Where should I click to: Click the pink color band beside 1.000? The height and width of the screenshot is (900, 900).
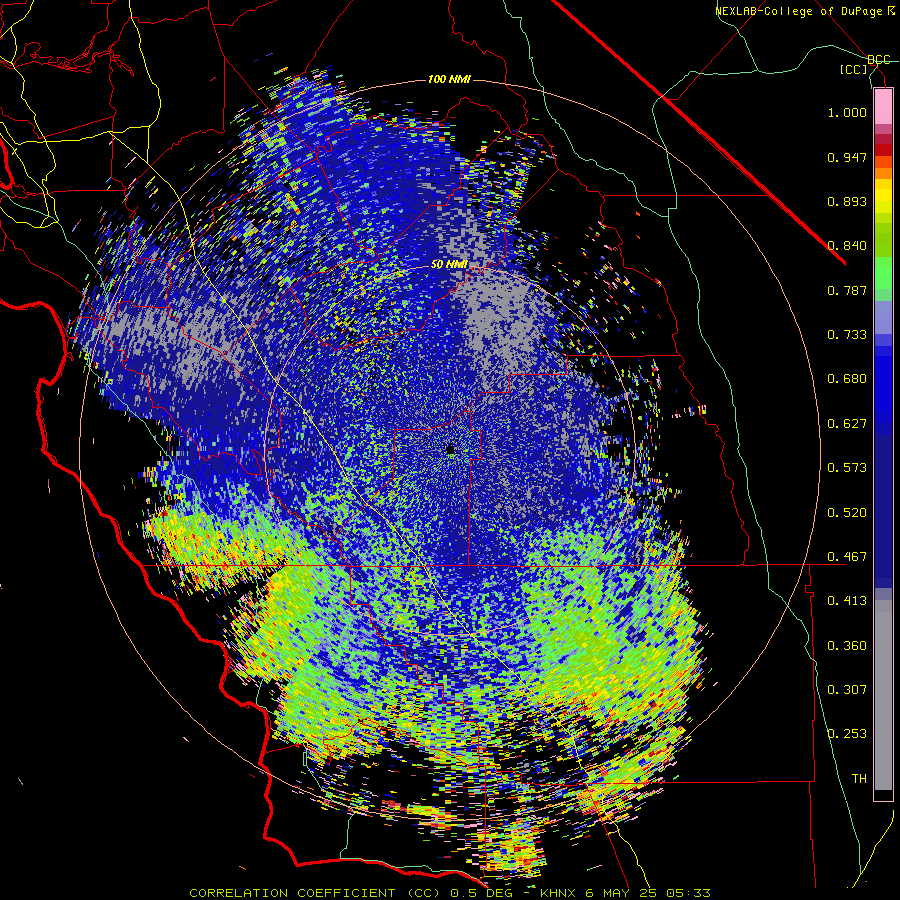coord(883,107)
